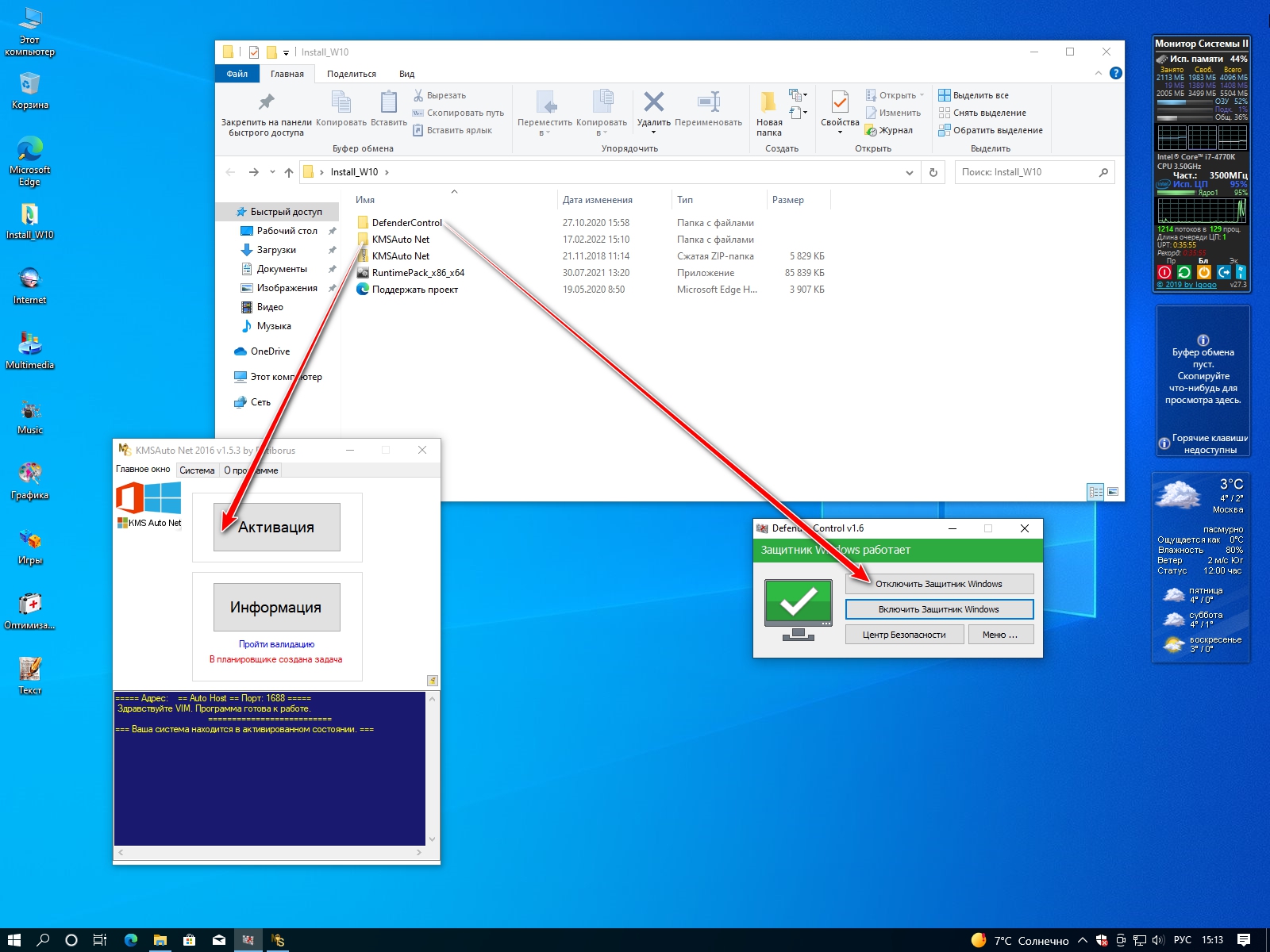Screen dimensions: 1270x952
Task: Click the Rename (Переименовать) icon
Action: [x=709, y=102]
